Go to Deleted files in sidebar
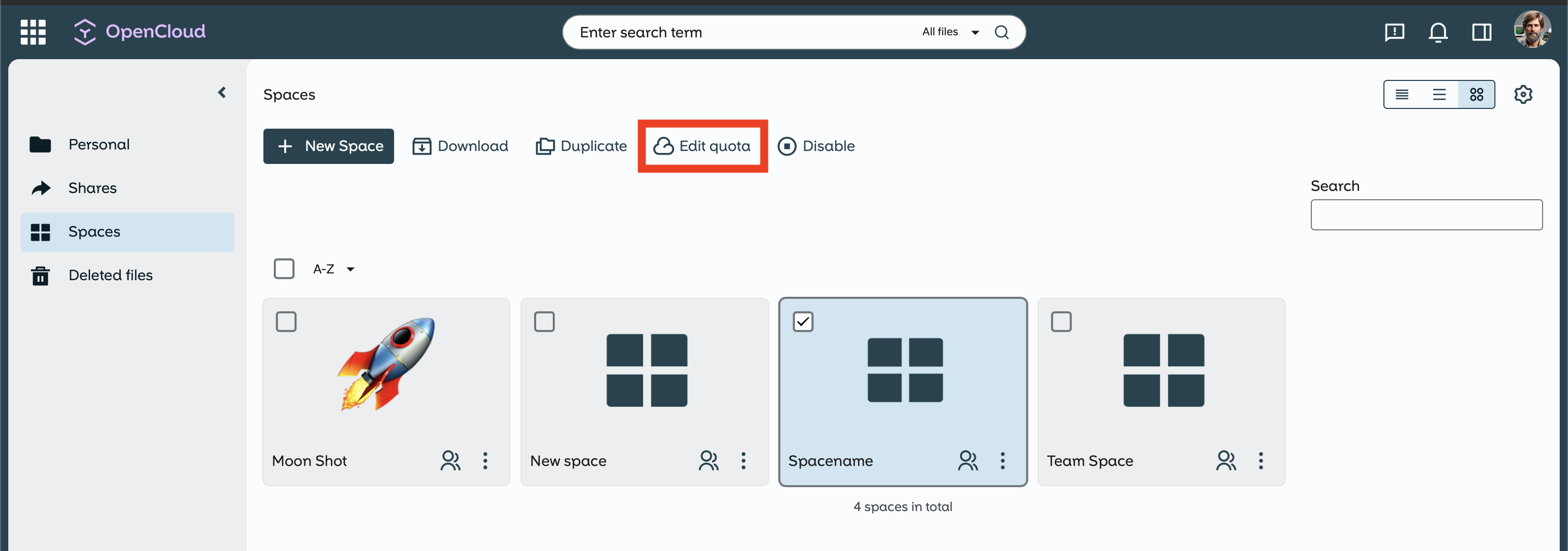The height and width of the screenshot is (551, 1568). tap(110, 275)
